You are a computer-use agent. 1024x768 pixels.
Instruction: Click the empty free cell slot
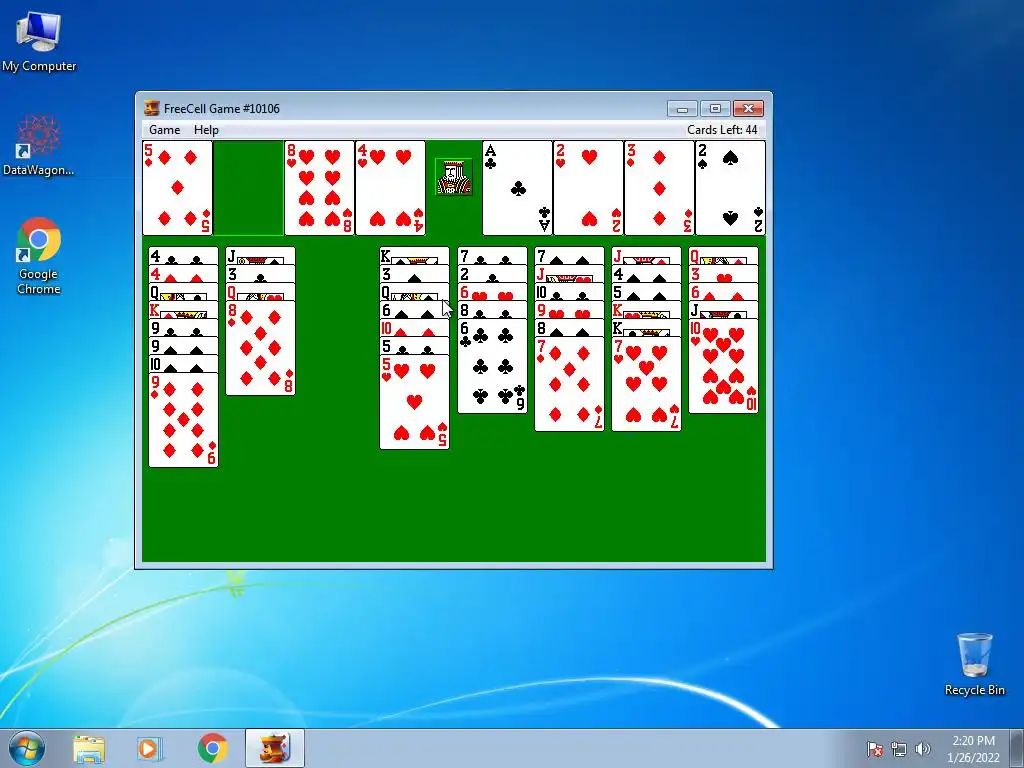pos(248,188)
